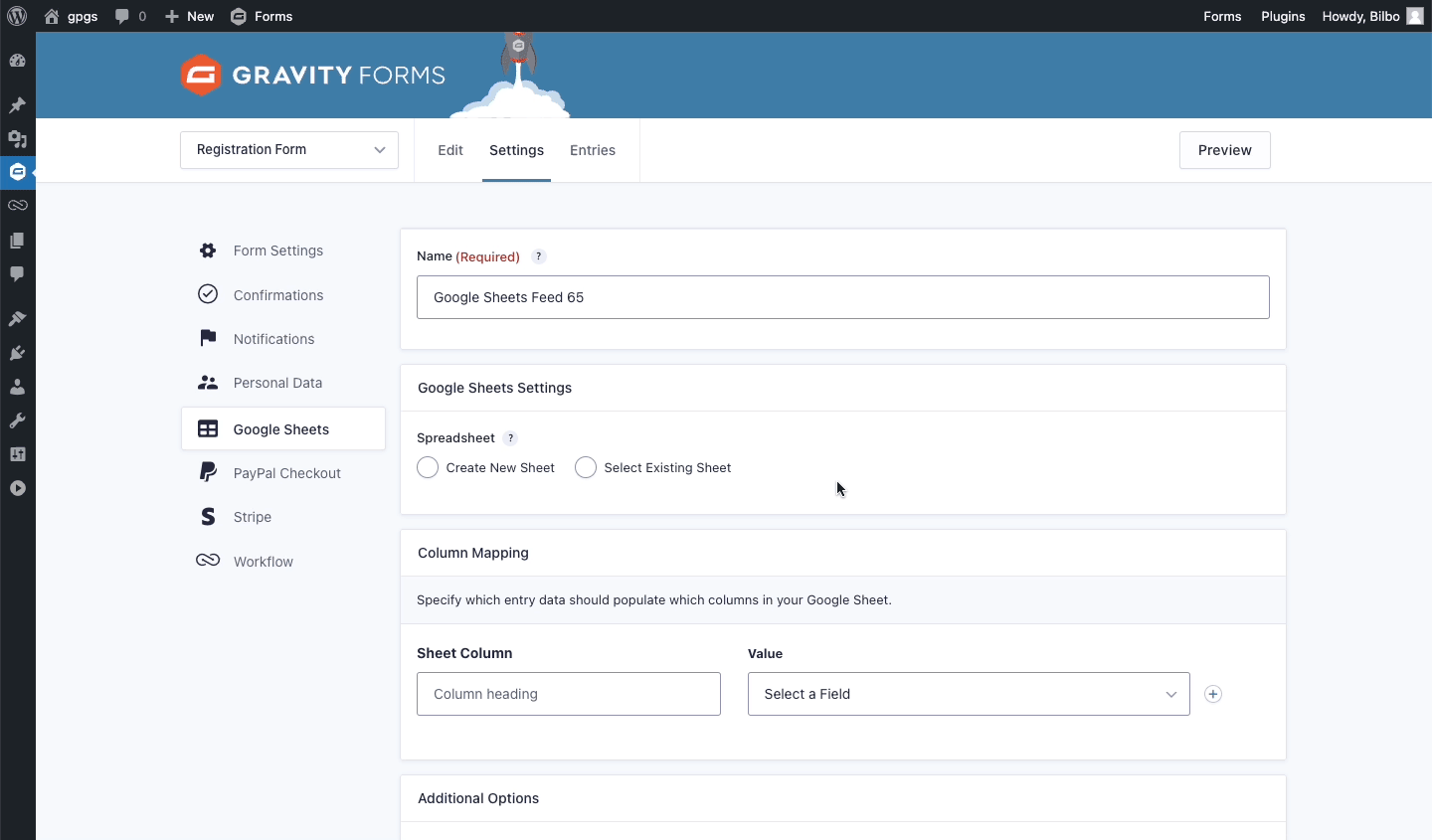Open Google Sheets settings section
Image resolution: width=1432 pixels, height=840 pixels.
tap(283, 428)
